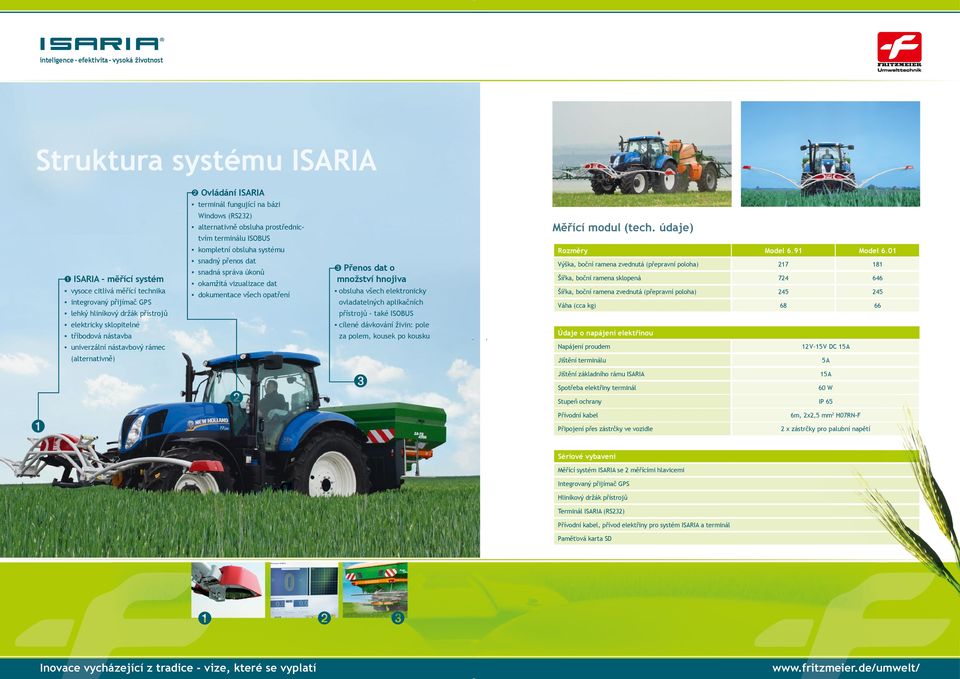
Task: Click the 'ISARIA - měřicí systém' heading
Action: 118,279
